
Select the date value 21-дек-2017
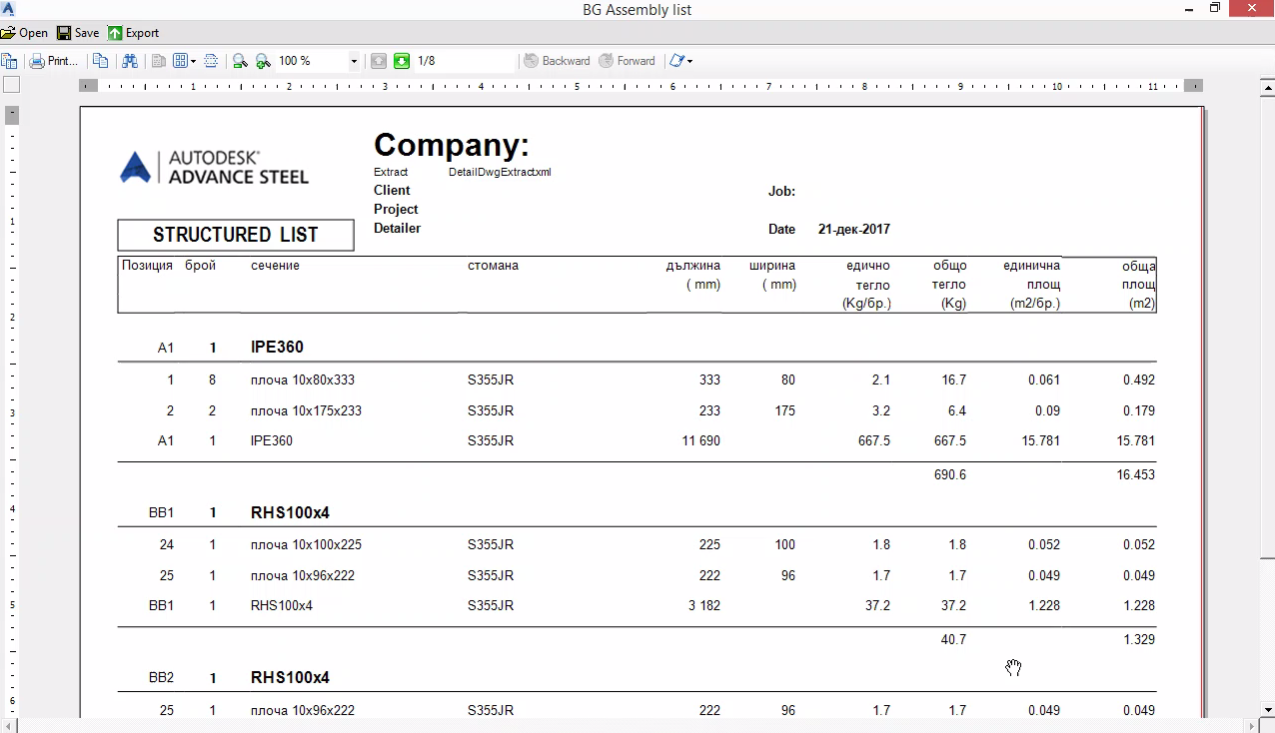point(854,229)
